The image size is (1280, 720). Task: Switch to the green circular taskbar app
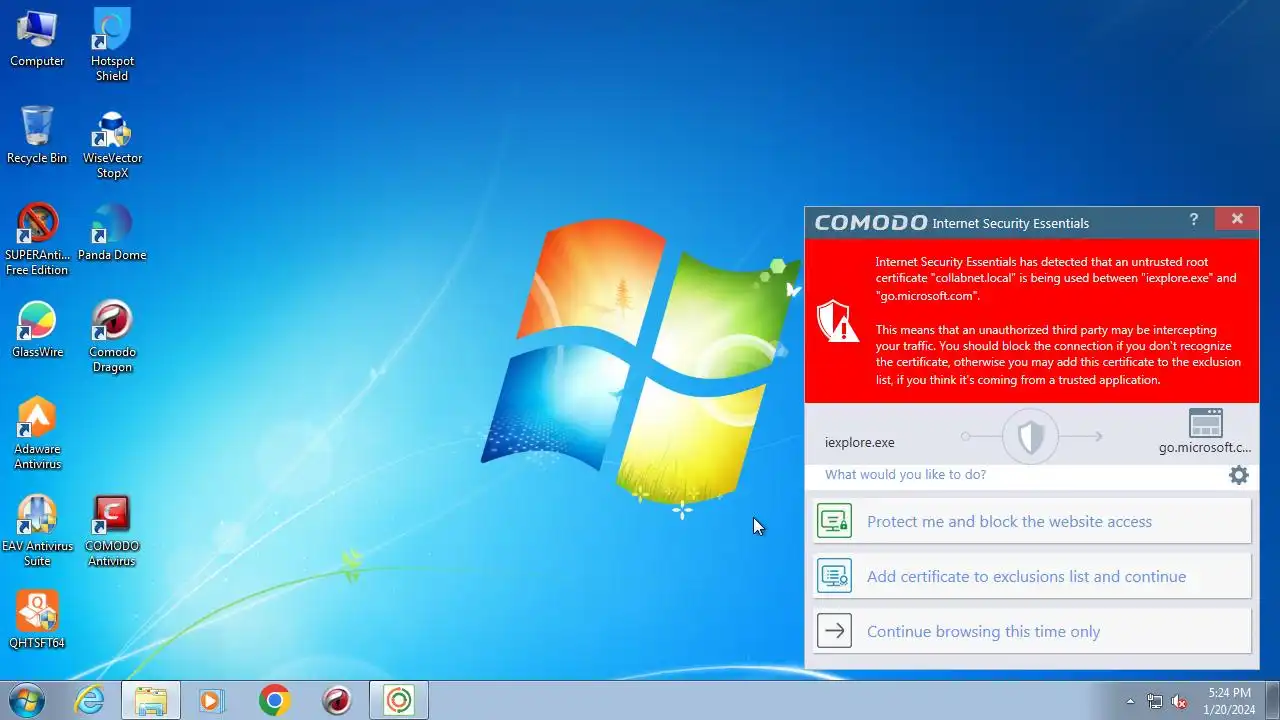pyautogui.click(x=399, y=700)
